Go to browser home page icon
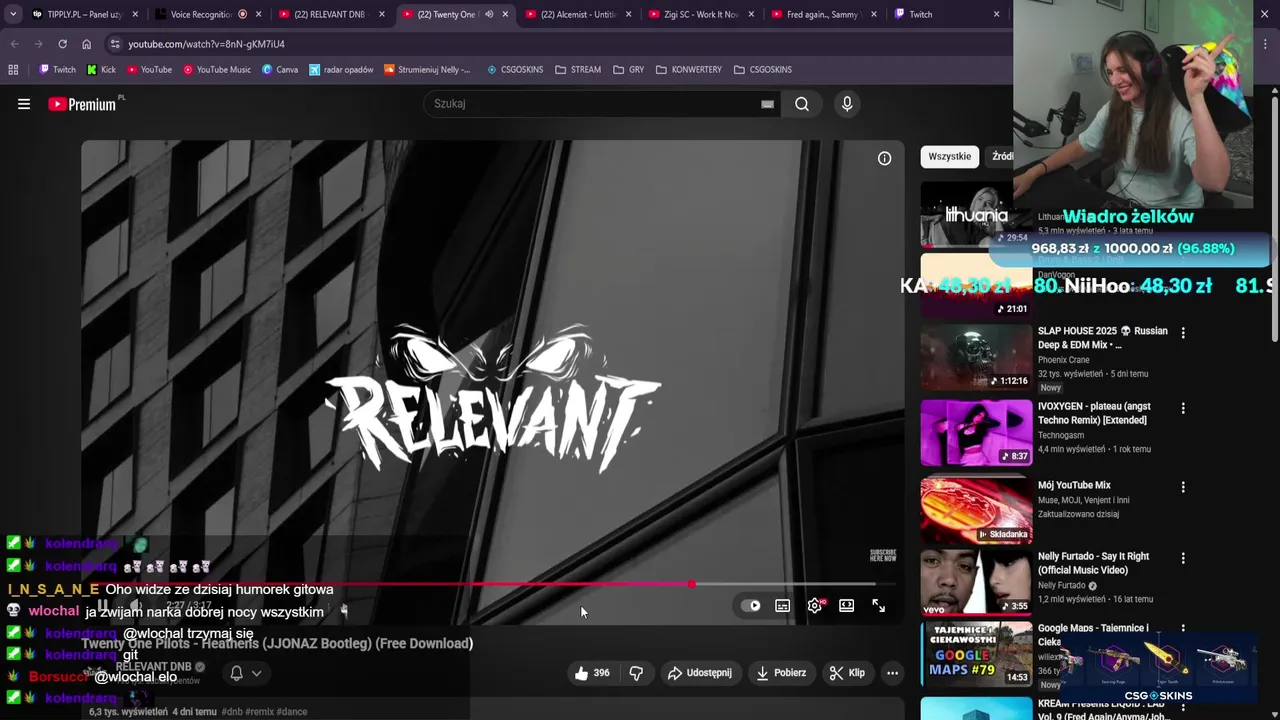The width and height of the screenshot is (1280, 720). click(86, 44)
